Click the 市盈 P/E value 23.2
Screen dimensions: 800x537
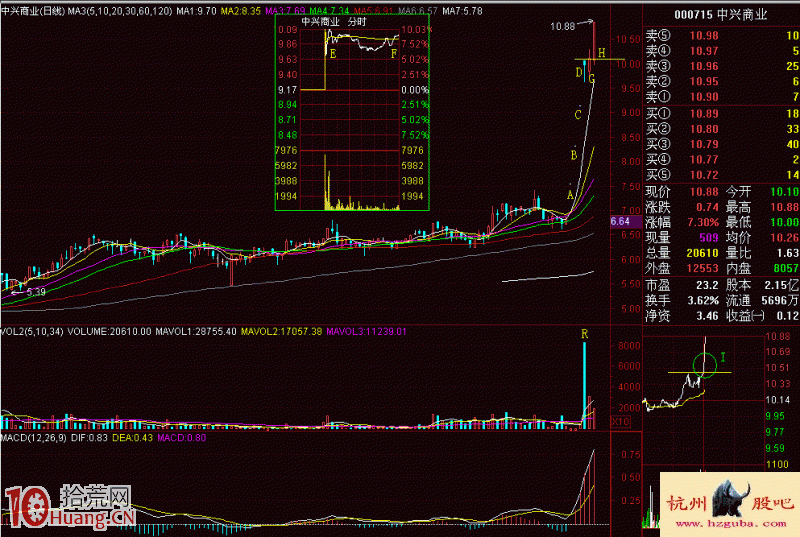(707, 285)
